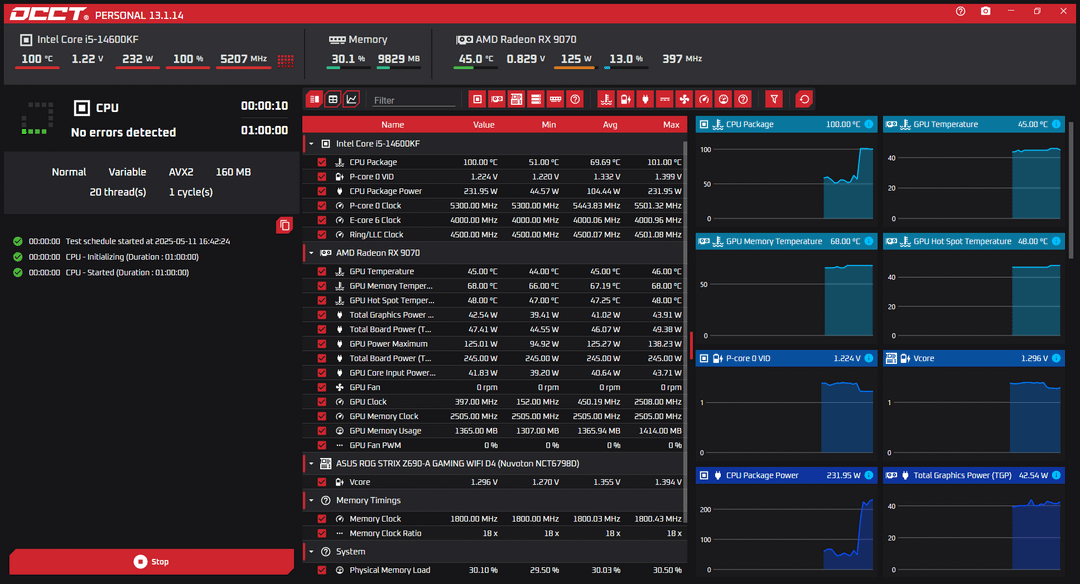Viewport: 1080px width, 584px height.
Task: Click the 'Variable' test mode label
Action: tap(127, 172)
